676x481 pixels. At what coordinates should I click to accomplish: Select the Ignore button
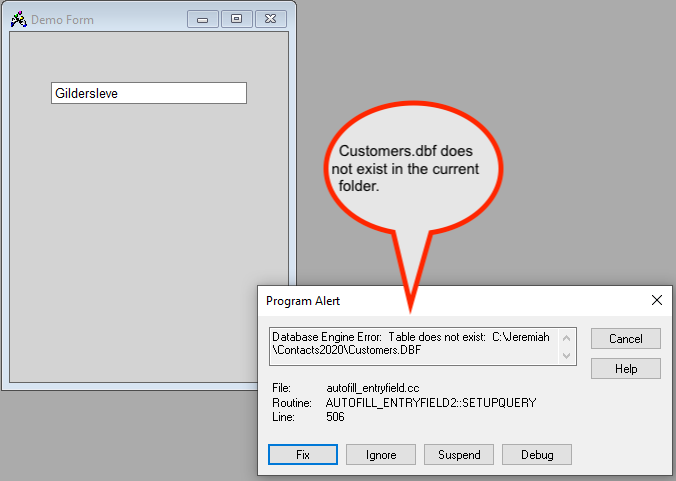pos(380,455)
